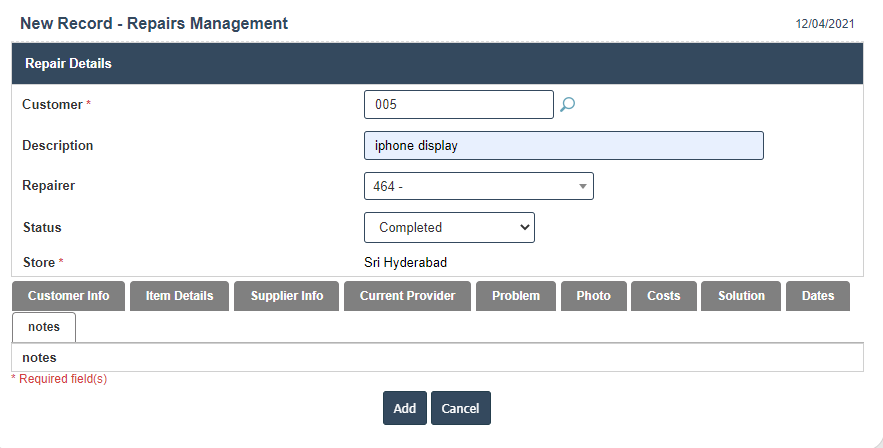The height and width of the screenshot is (448, 883).
Task: Select the Solution tab
Action: [x=741, y=296]
